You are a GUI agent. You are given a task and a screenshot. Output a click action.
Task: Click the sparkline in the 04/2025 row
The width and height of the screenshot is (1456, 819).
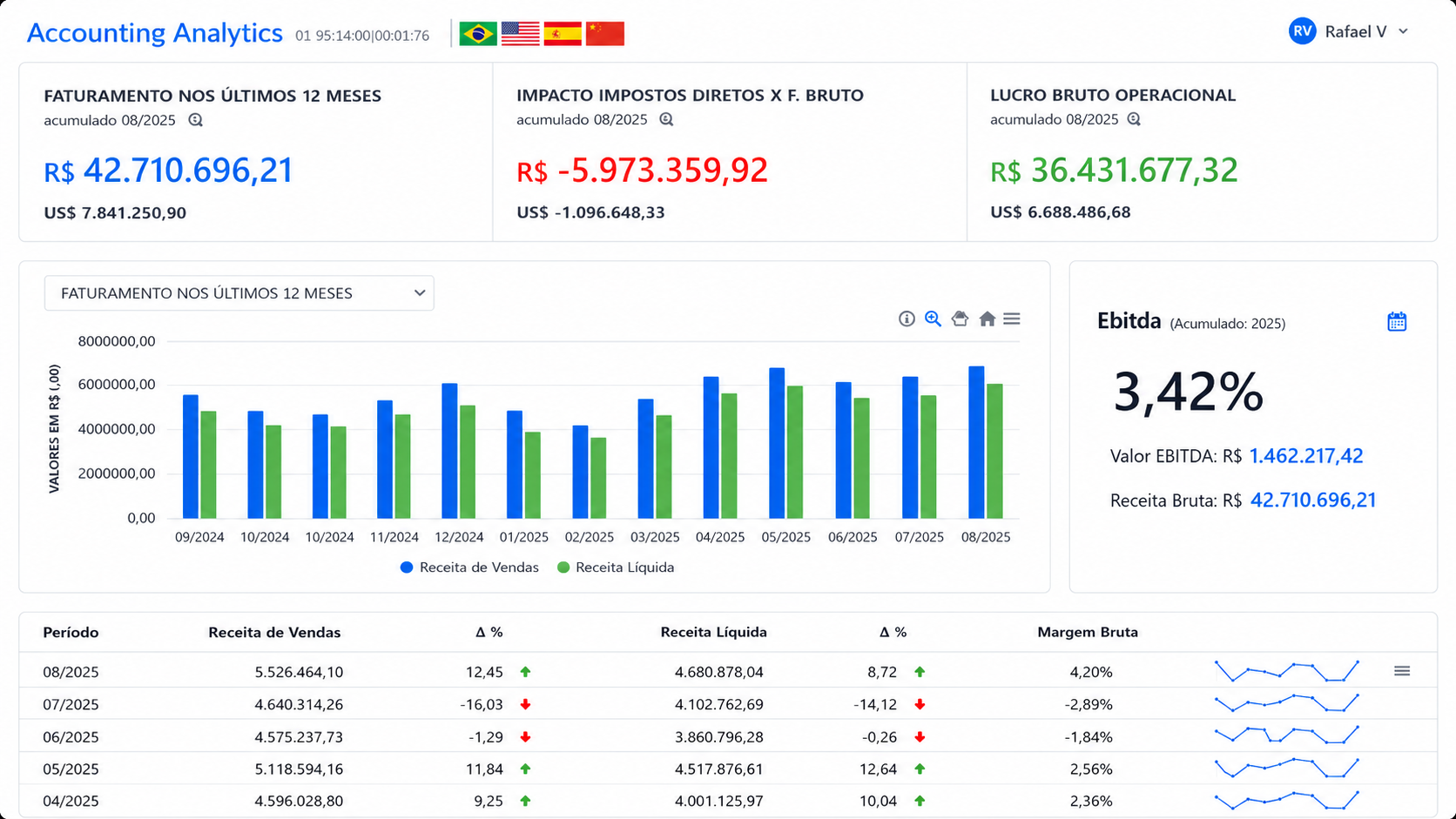1287,800
